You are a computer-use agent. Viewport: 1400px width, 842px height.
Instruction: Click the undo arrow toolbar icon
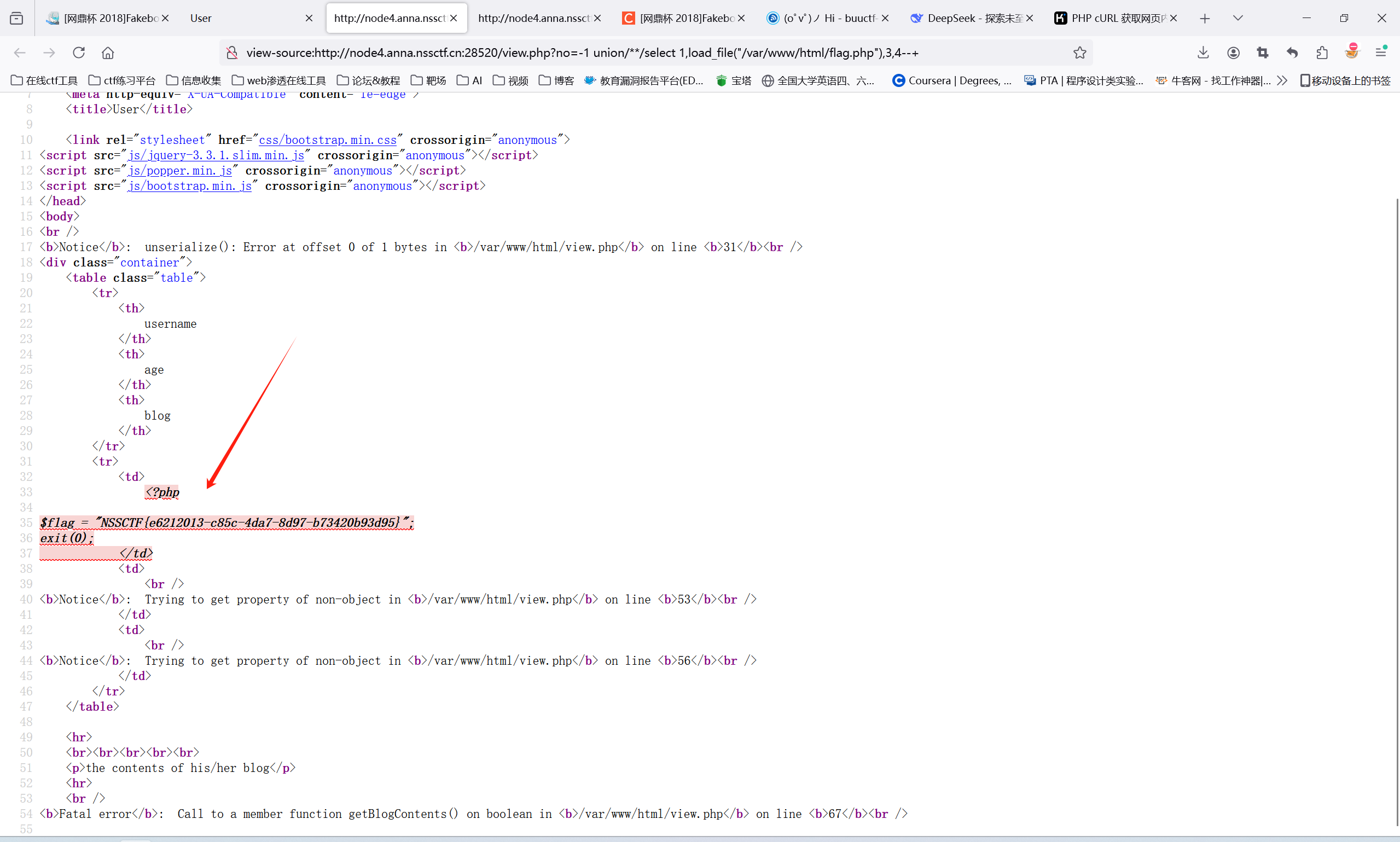click(1292, 53)
